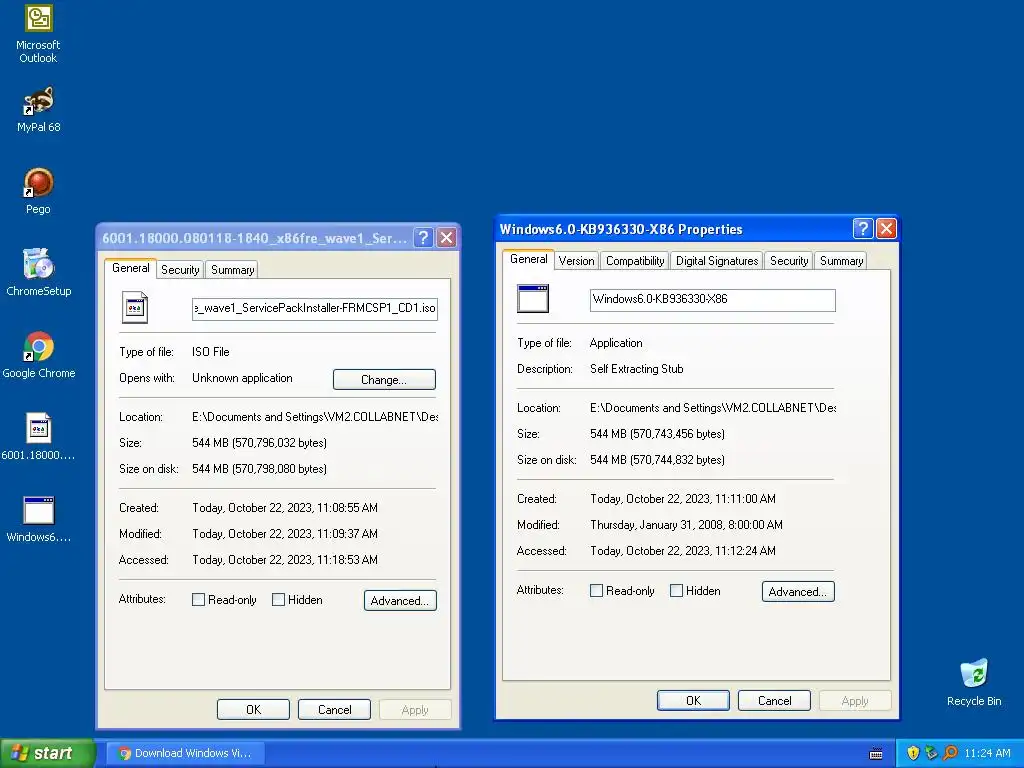This screenshot has width=1024, height=768.
Task: Select the Pego desktop shortcut
Action: [x=38, y=191]
